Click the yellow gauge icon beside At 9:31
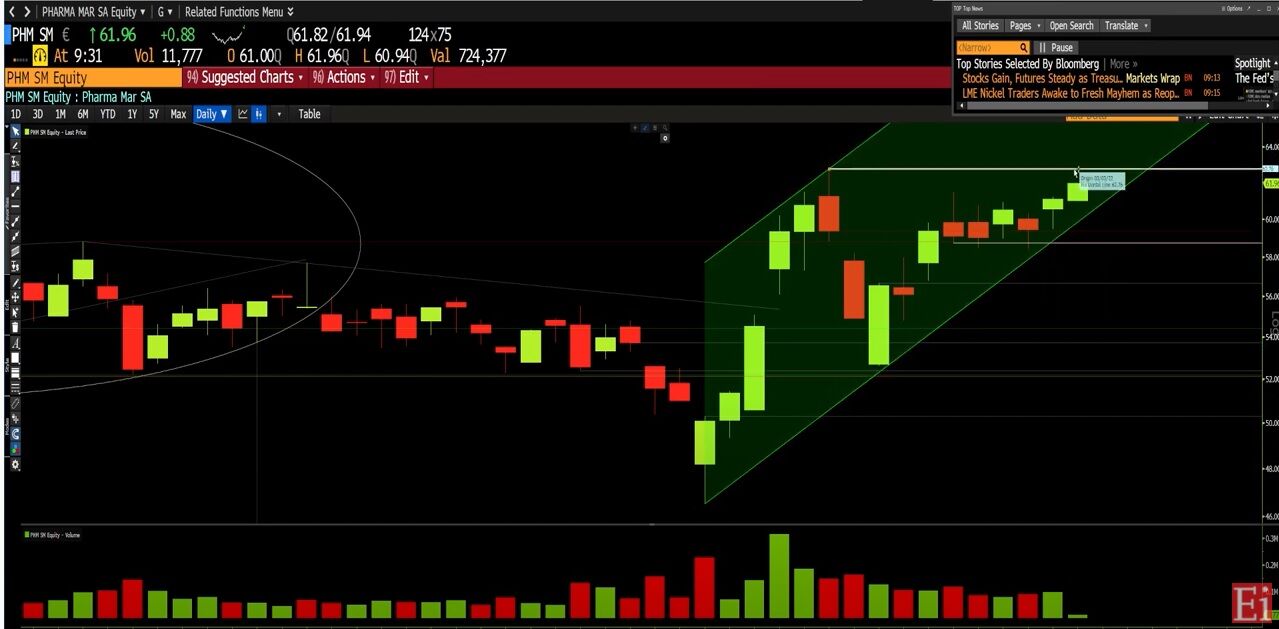 (41, 56)
